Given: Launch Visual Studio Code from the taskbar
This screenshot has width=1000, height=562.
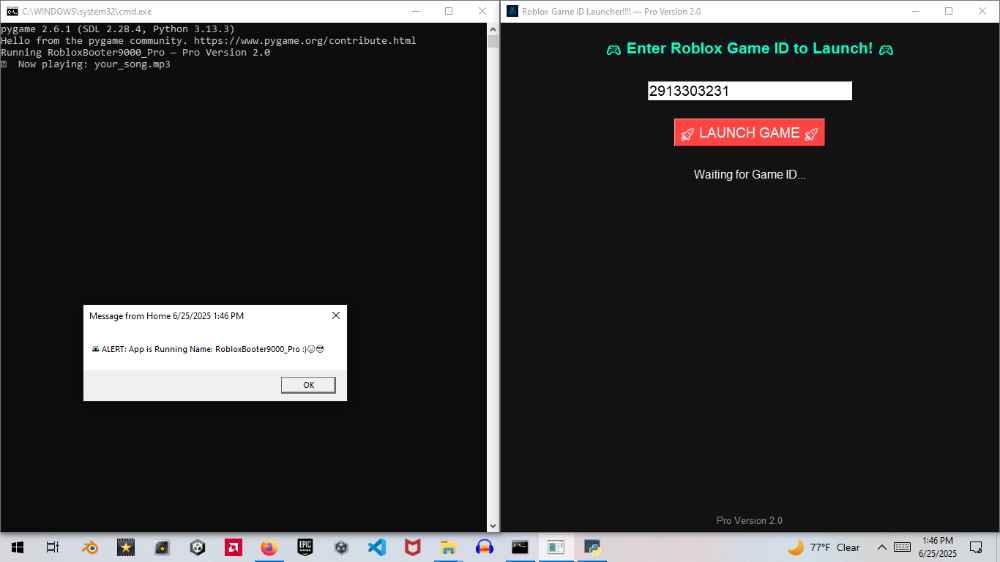Looking at the screenshot, I should [377, 547].
